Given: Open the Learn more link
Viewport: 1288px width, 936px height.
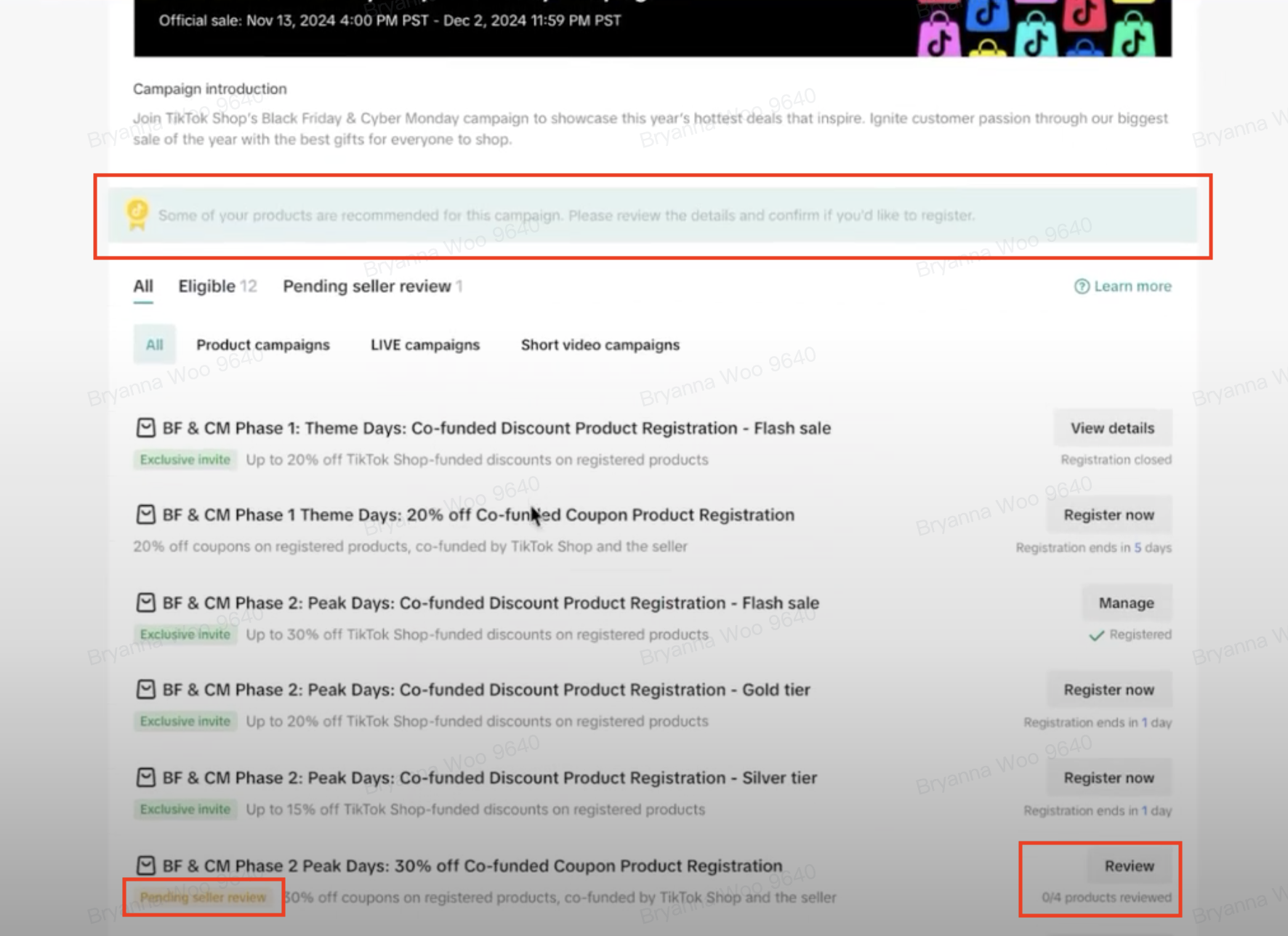Looking at the screenshot, I should [1132, 286].
